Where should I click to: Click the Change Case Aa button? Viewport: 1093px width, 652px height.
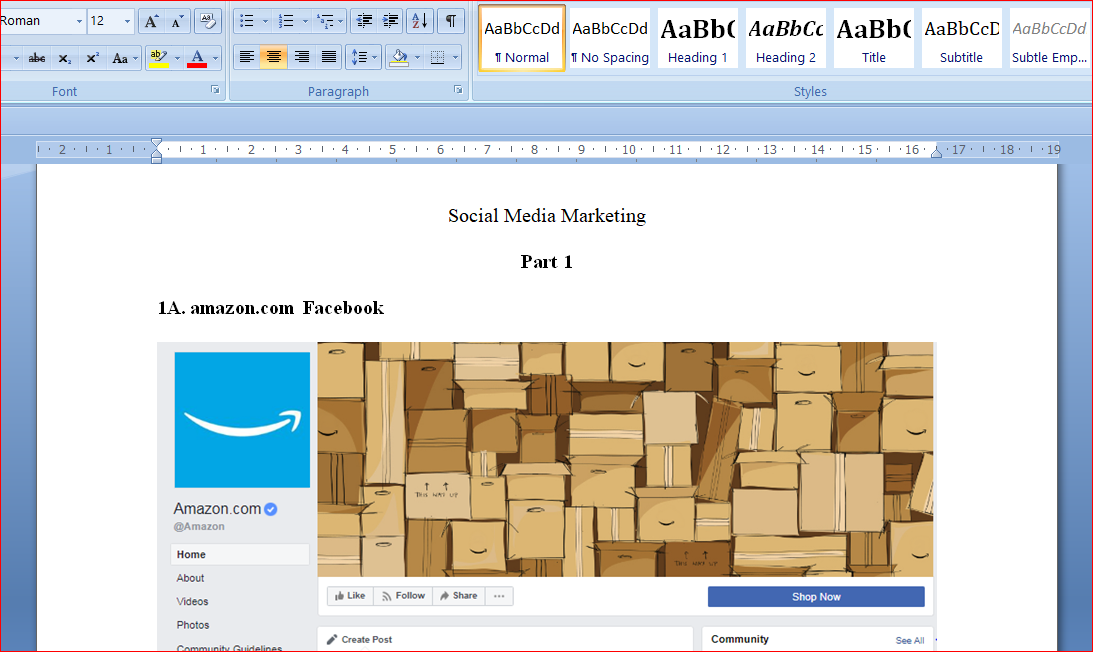pyautogui.click(x=120, y=58)
